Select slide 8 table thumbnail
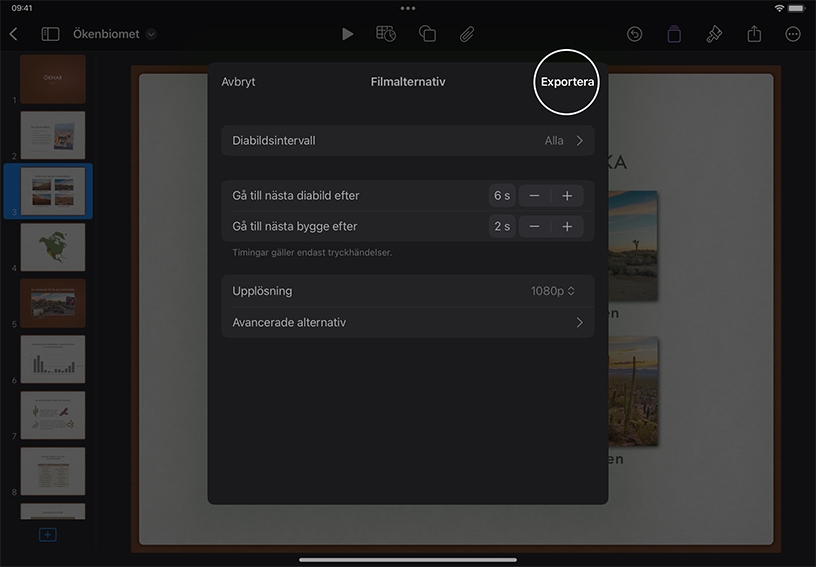Image resolution: width=816 pixels, height=567 pixels. point(53,471)
